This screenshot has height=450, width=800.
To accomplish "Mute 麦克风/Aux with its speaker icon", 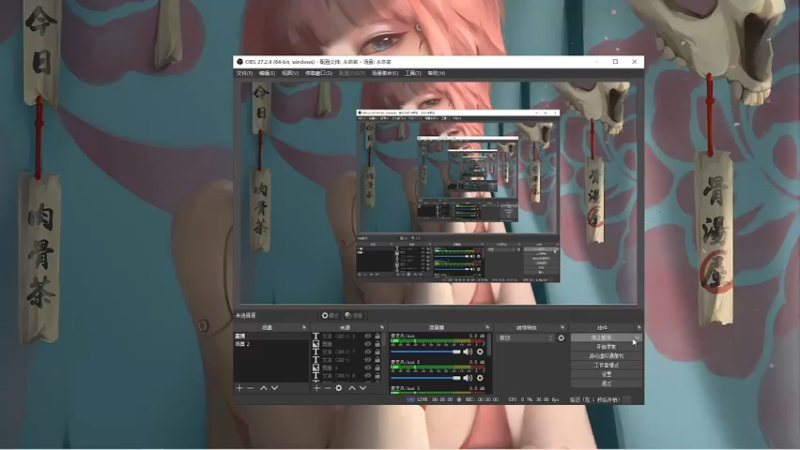I will click(467, 352).
